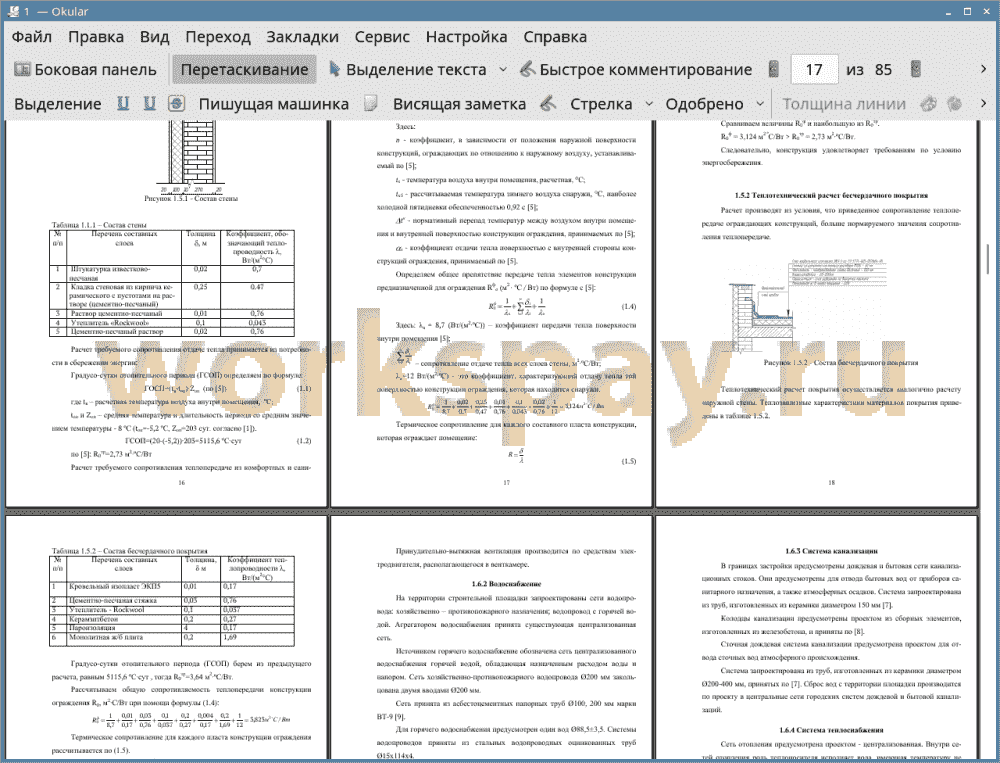This screenshot has width=1000, height=763.
Task: Select the Одобрено stamp tool
Action: 704,104
